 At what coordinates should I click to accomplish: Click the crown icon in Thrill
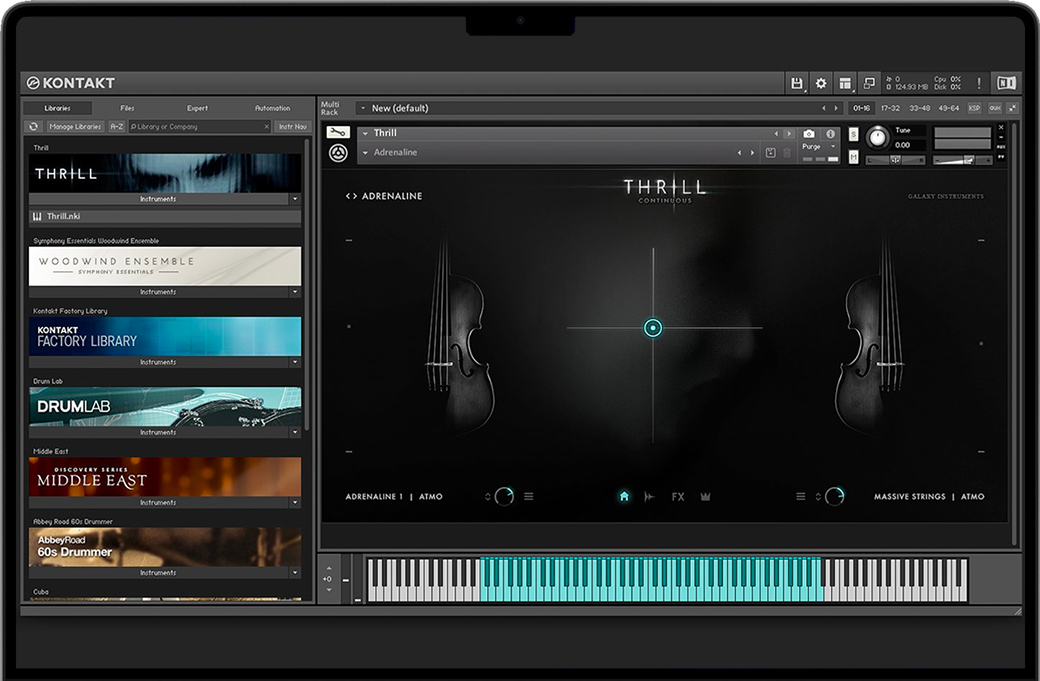pos(705,496)
